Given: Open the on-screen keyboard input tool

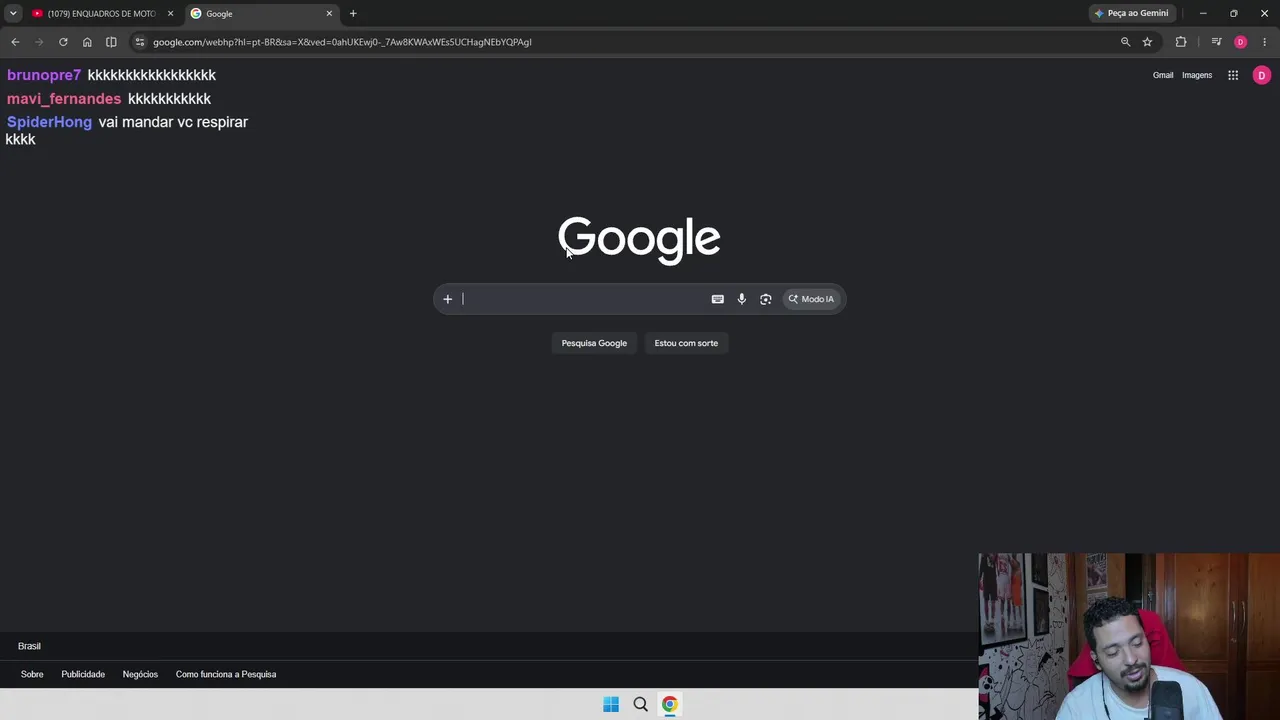Looking at the screenshot, I should click(x=717, y=299).
